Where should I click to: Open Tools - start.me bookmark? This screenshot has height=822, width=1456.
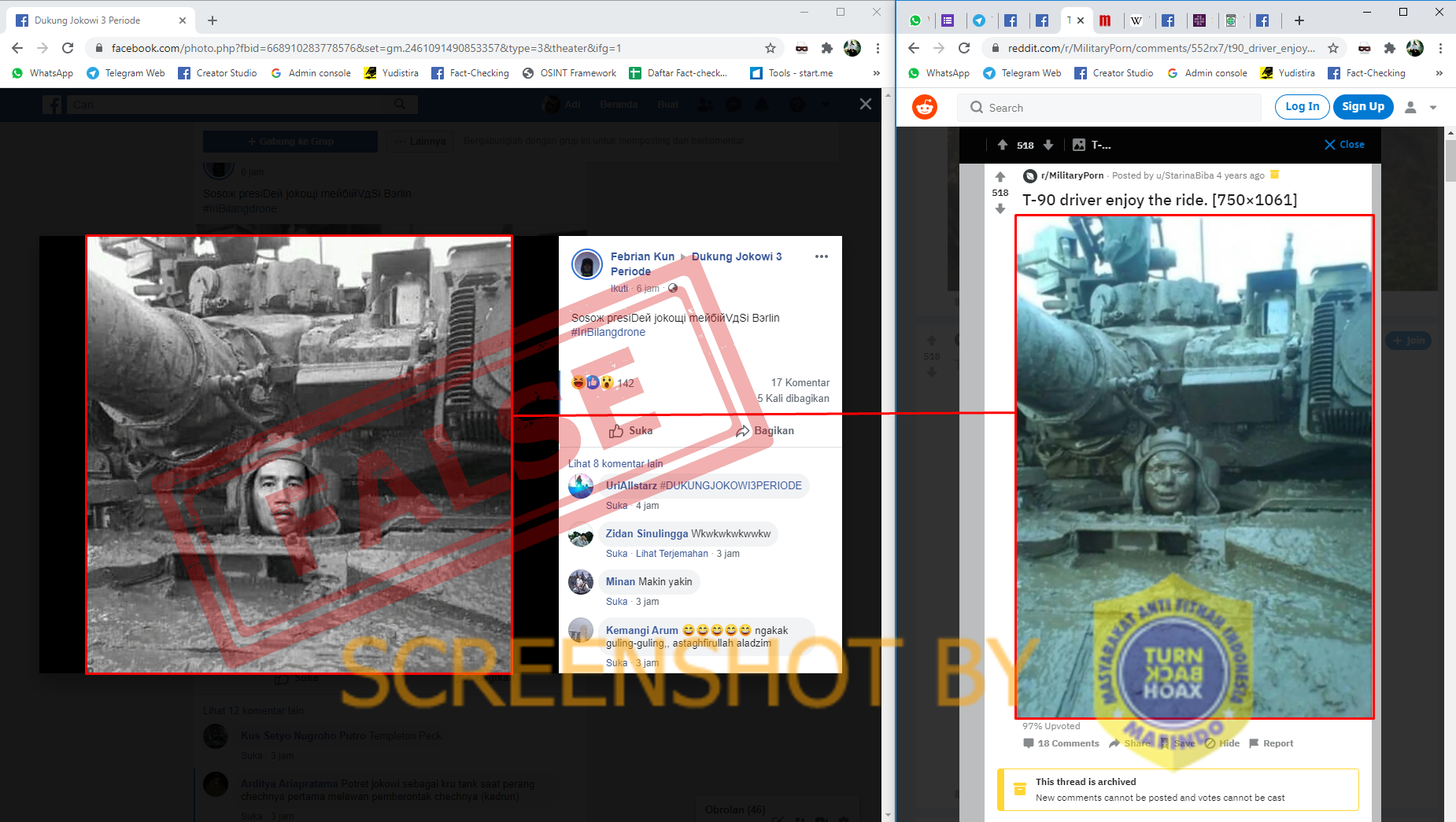click(x=792, y=73)
